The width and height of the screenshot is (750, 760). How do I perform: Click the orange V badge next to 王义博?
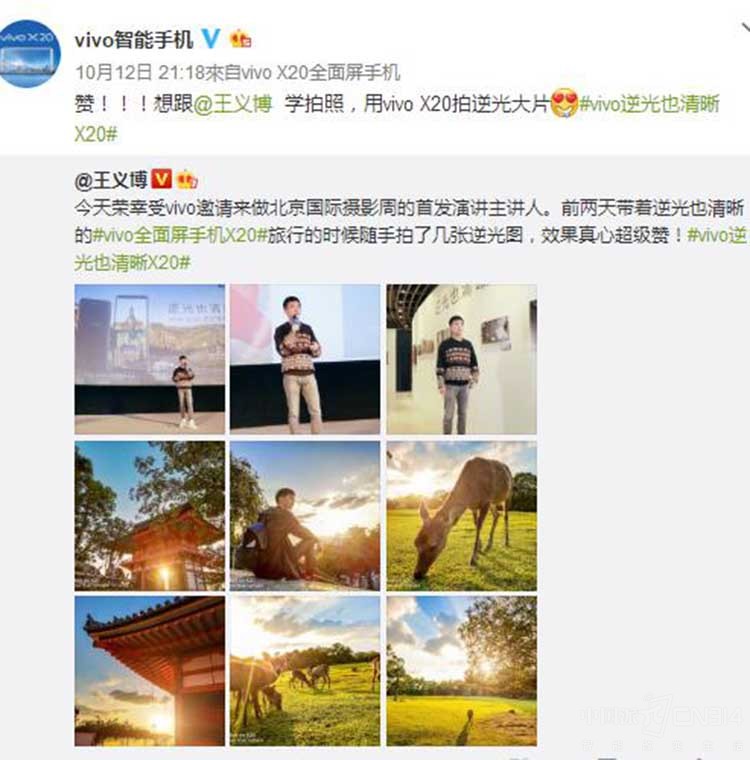(161, 179)
